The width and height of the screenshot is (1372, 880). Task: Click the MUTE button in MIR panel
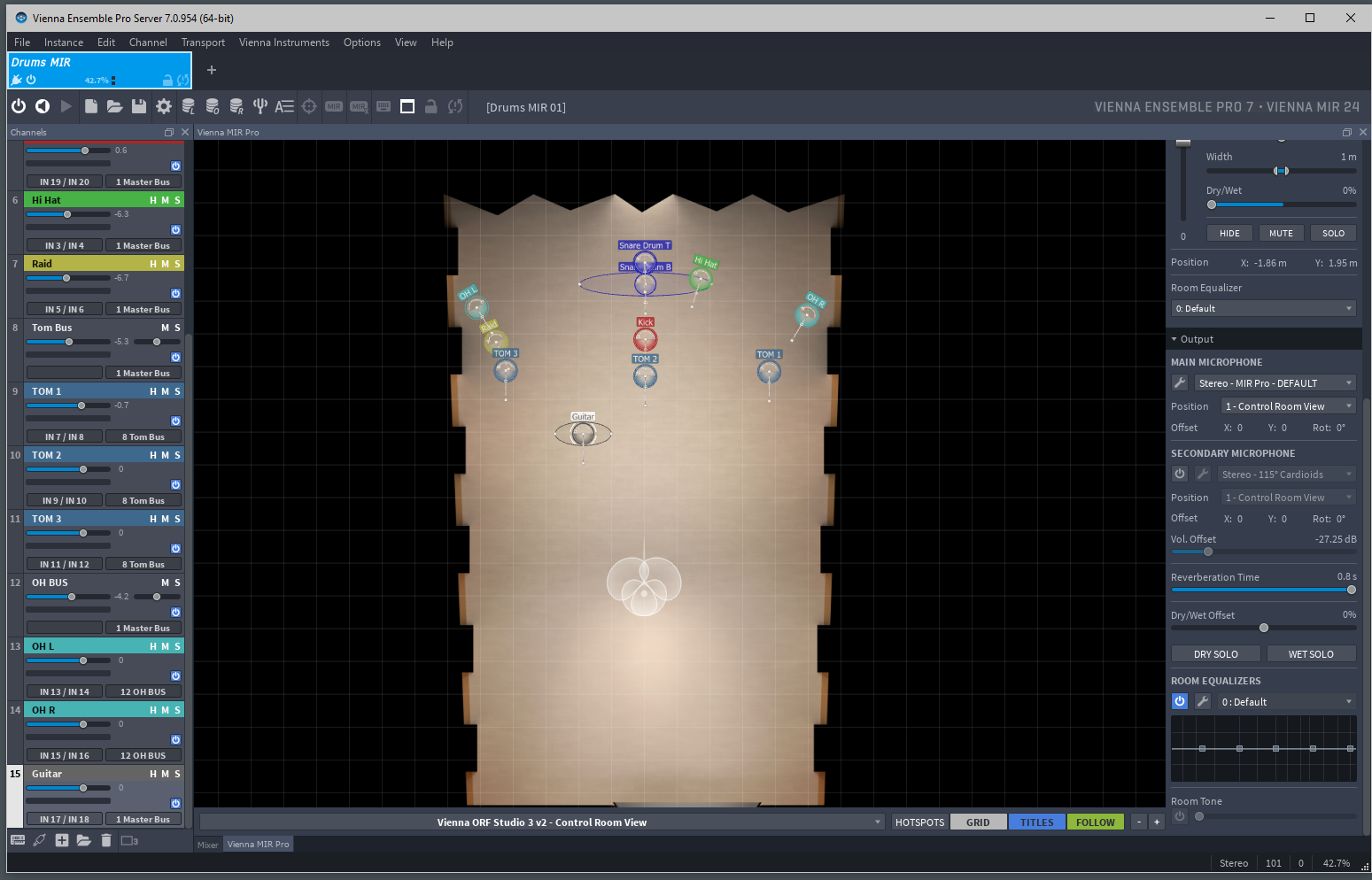[x=1281, y=233]
